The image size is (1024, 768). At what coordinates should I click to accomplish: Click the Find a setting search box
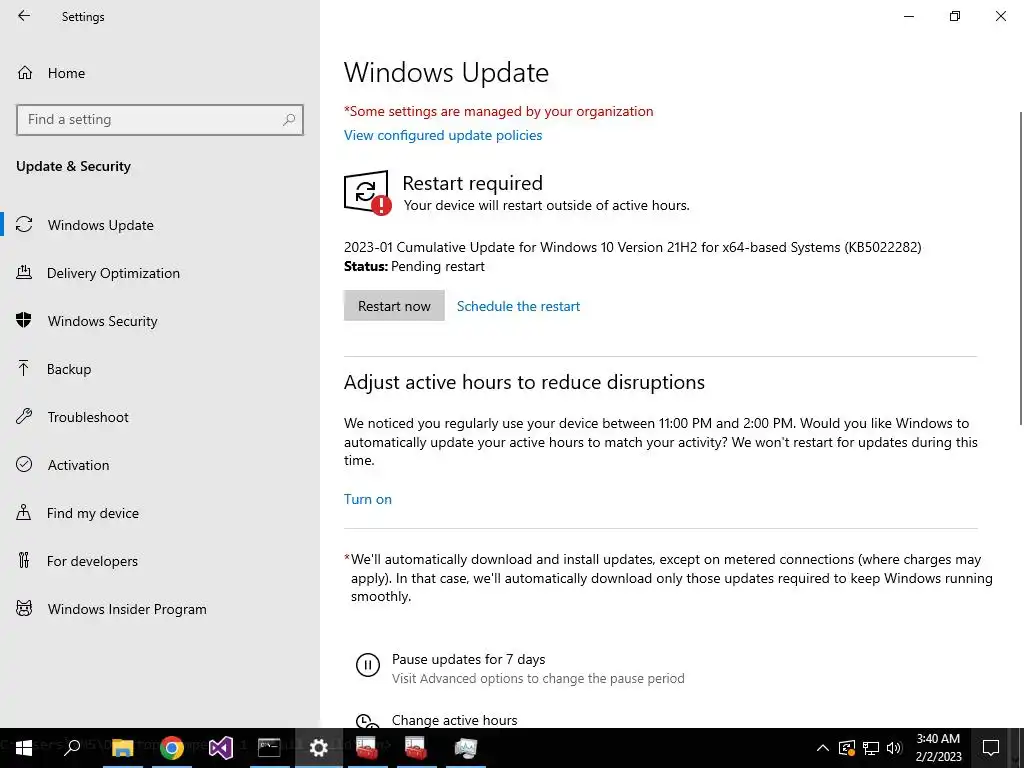pyautogui.click(x=160, y=120)
